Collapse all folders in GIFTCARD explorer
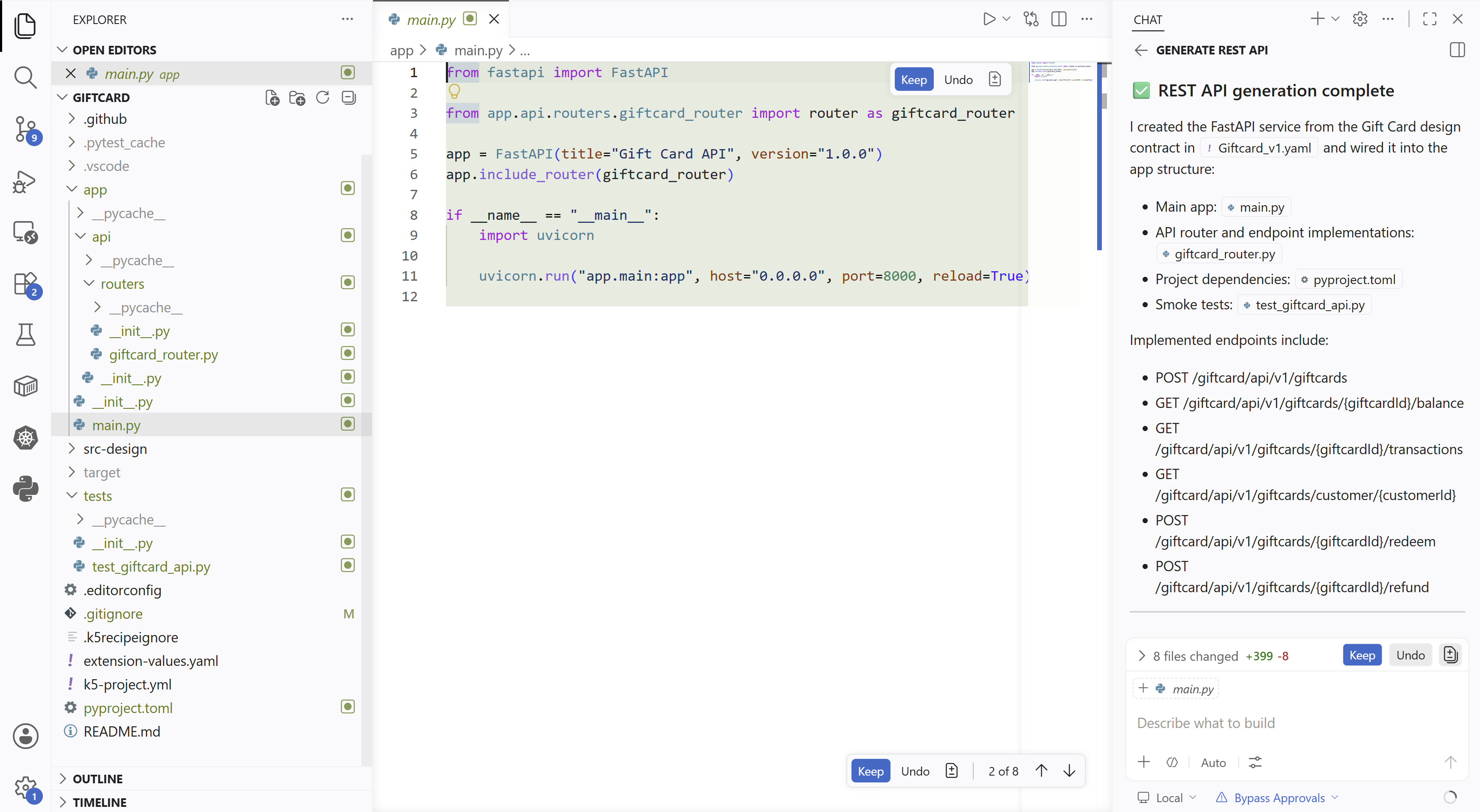Image resolution: width=1480 pixels, height=812 pixels. [349, 98]
